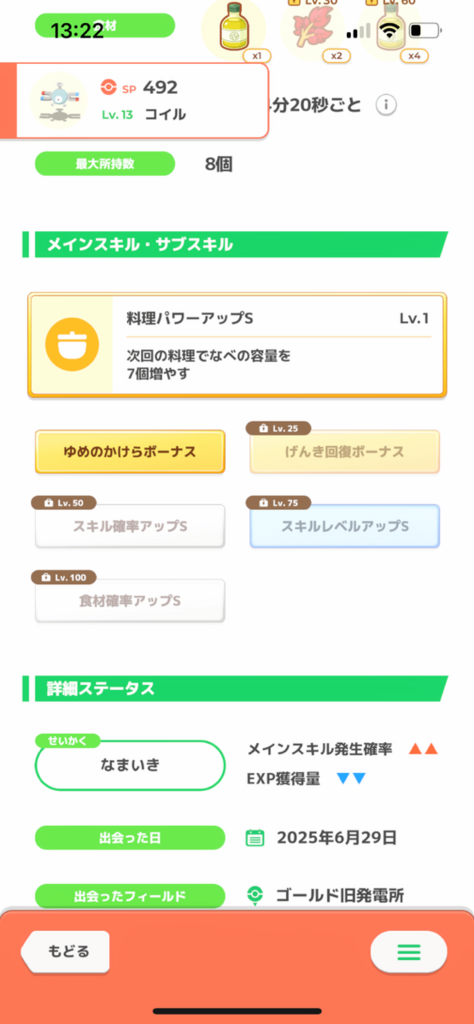Tap the locked スキル確率アップS sub skill
Image resolution: width=474 pixels, height=1024 pixels.
point(130,526)
